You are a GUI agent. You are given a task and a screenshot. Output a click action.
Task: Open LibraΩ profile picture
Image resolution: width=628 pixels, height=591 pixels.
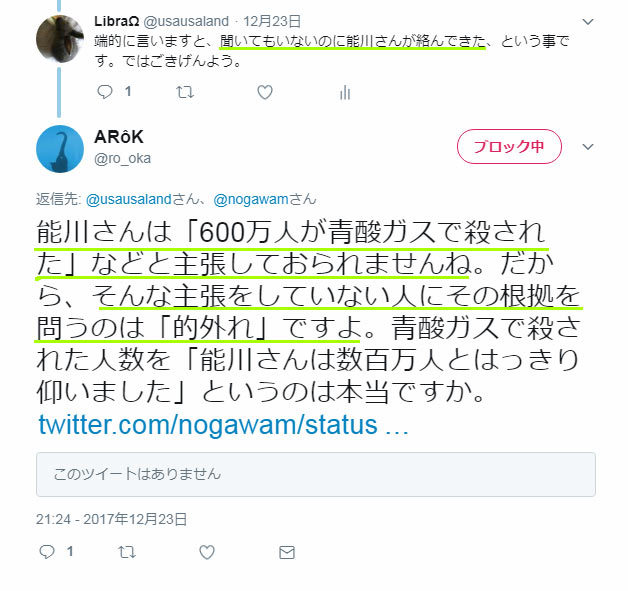pos(60,39)
